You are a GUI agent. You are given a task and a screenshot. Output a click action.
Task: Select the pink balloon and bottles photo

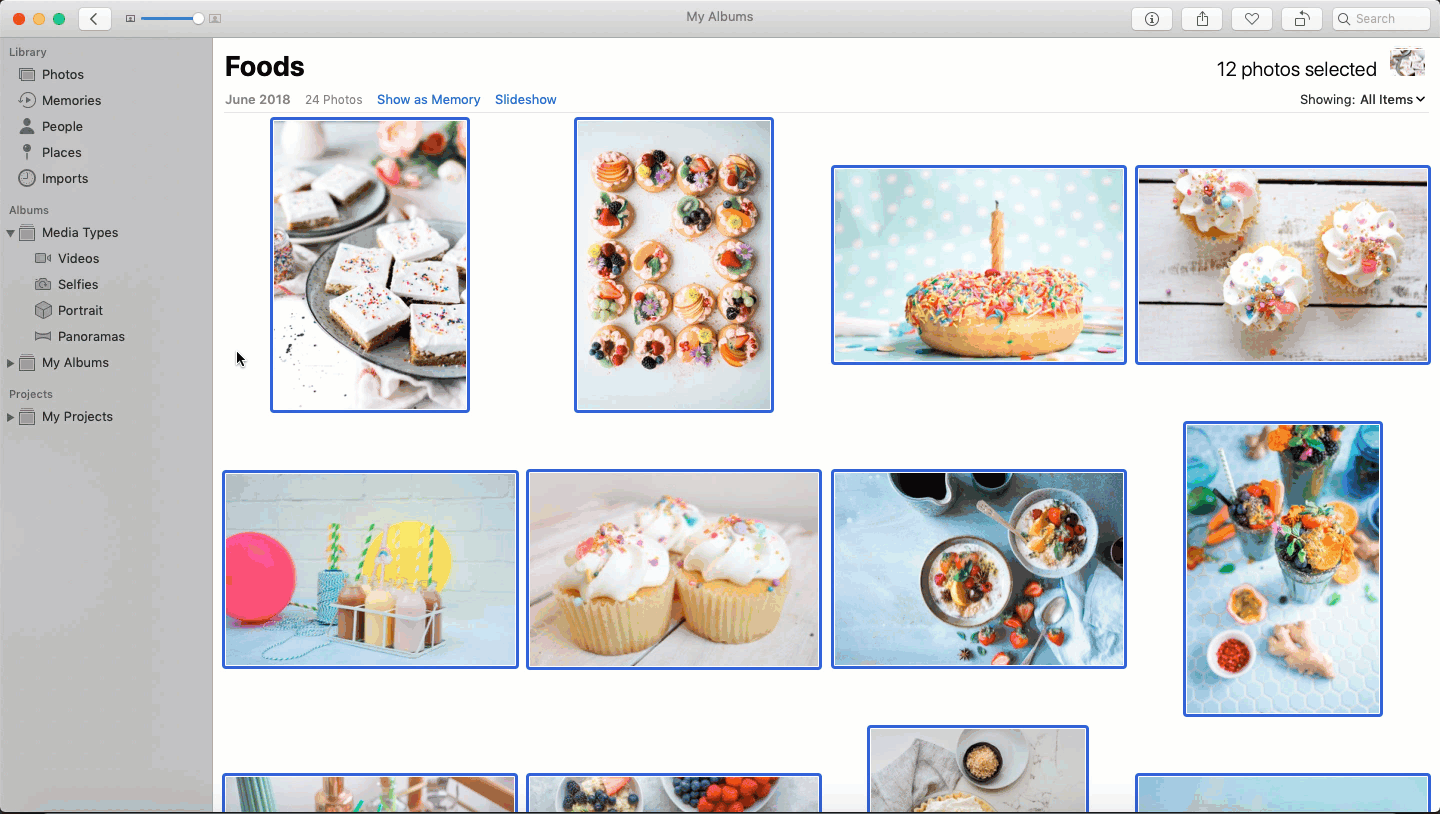pyautogui.click(x=370, y=569)
